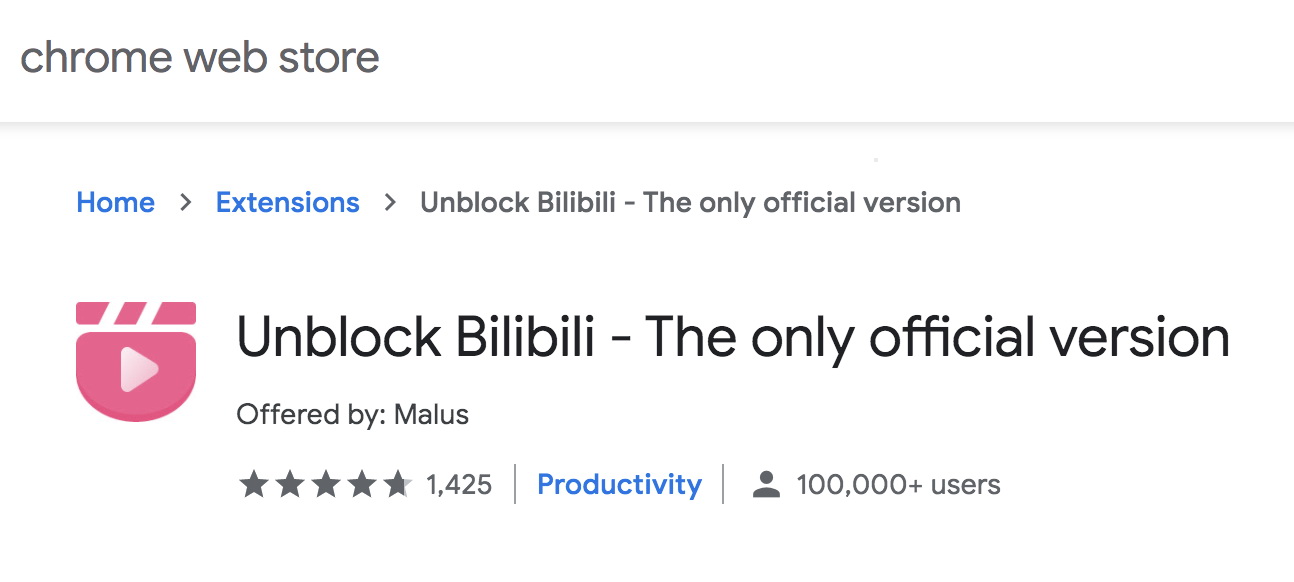Go to the Extensions breadcrumb link
The image size is (1294, 582).
coord(287,203)
